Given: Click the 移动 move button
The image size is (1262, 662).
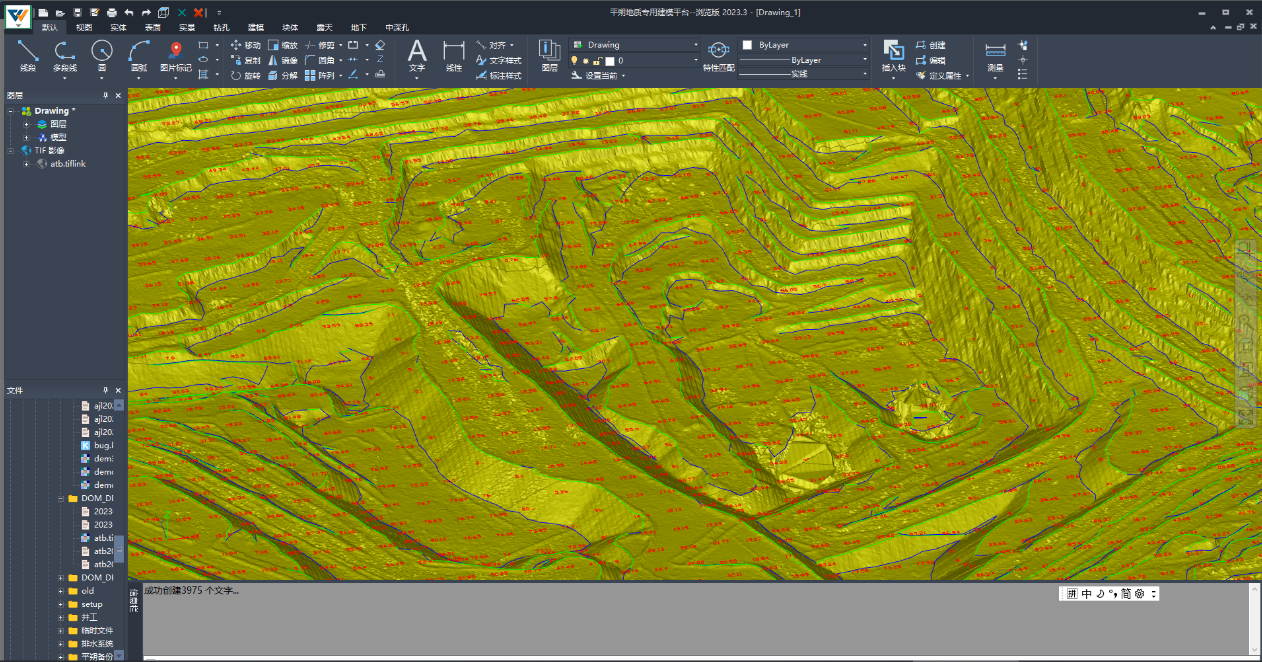Looking at the screenshot, I should 245,45.
